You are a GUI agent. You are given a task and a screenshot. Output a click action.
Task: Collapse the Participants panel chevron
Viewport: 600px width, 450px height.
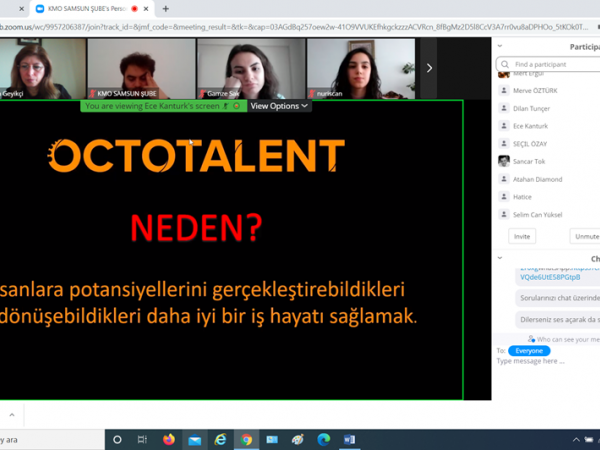tap(499, 46)
